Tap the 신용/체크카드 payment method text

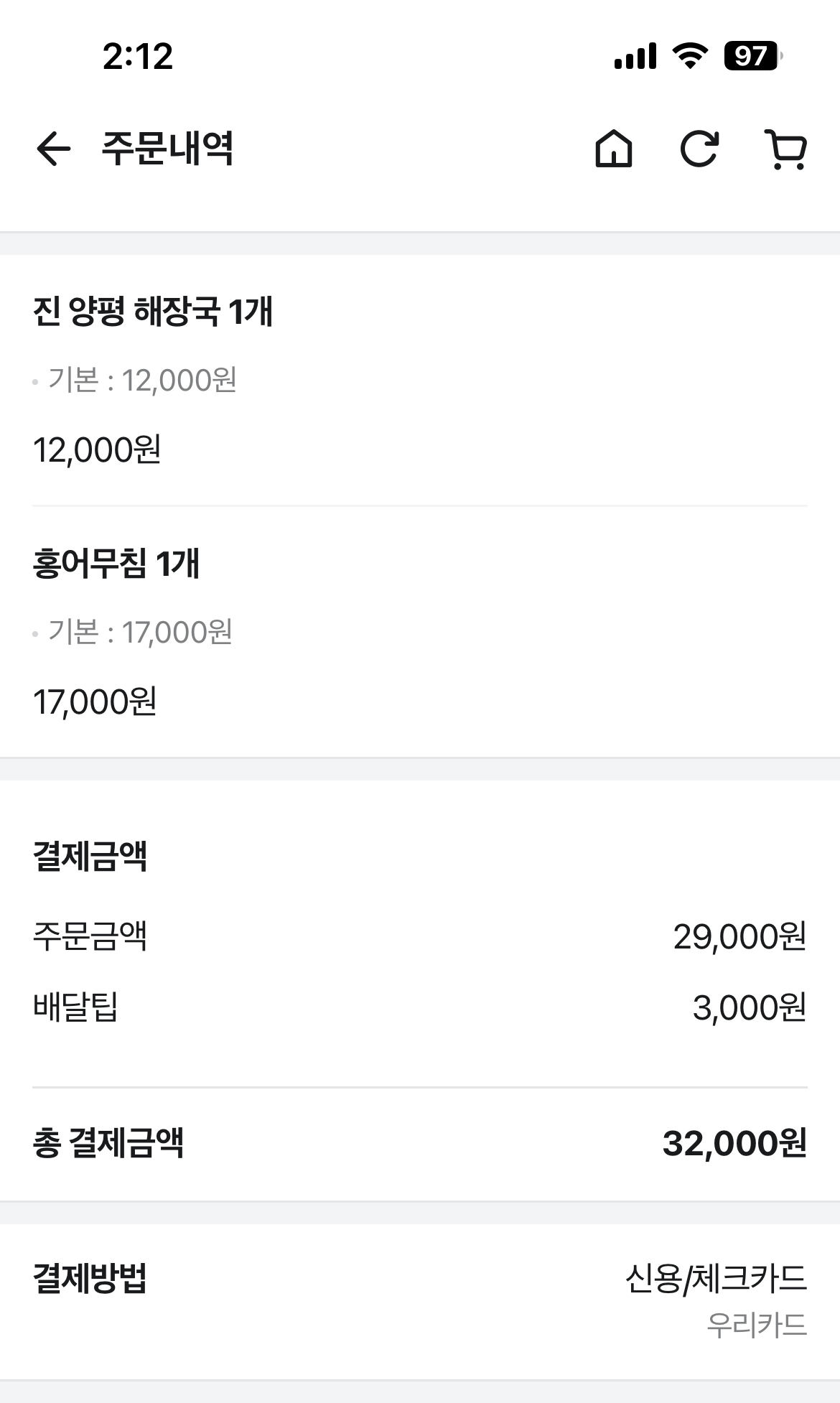(716, 1278)
